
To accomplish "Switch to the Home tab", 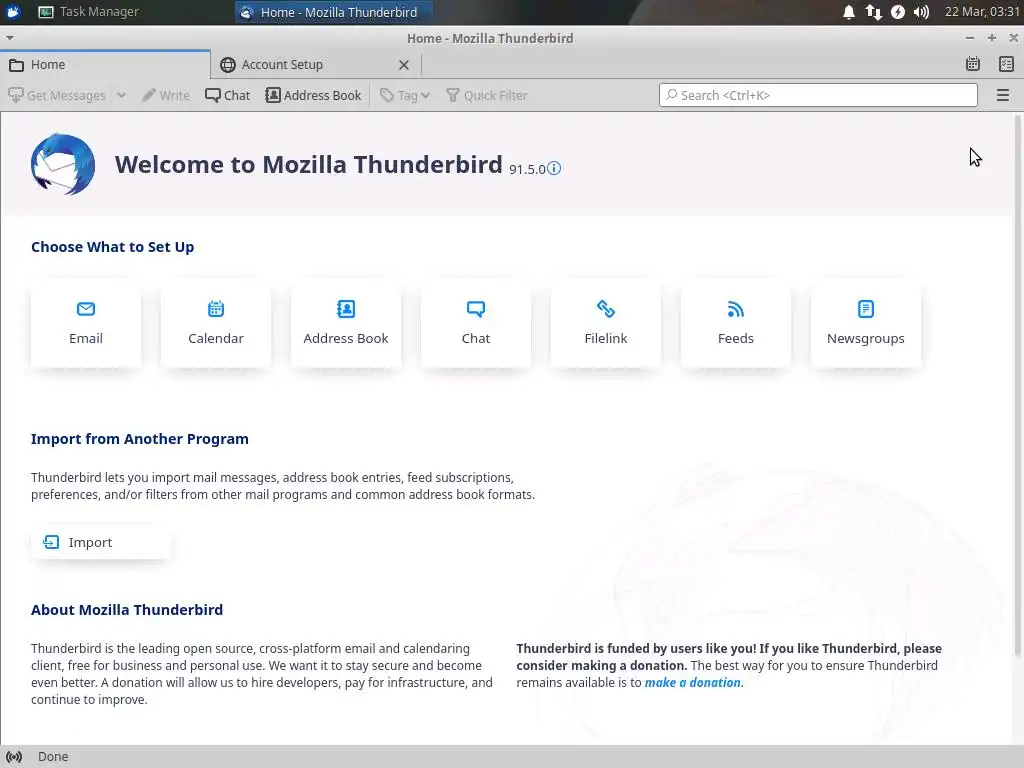I will [x=105, y=65].
